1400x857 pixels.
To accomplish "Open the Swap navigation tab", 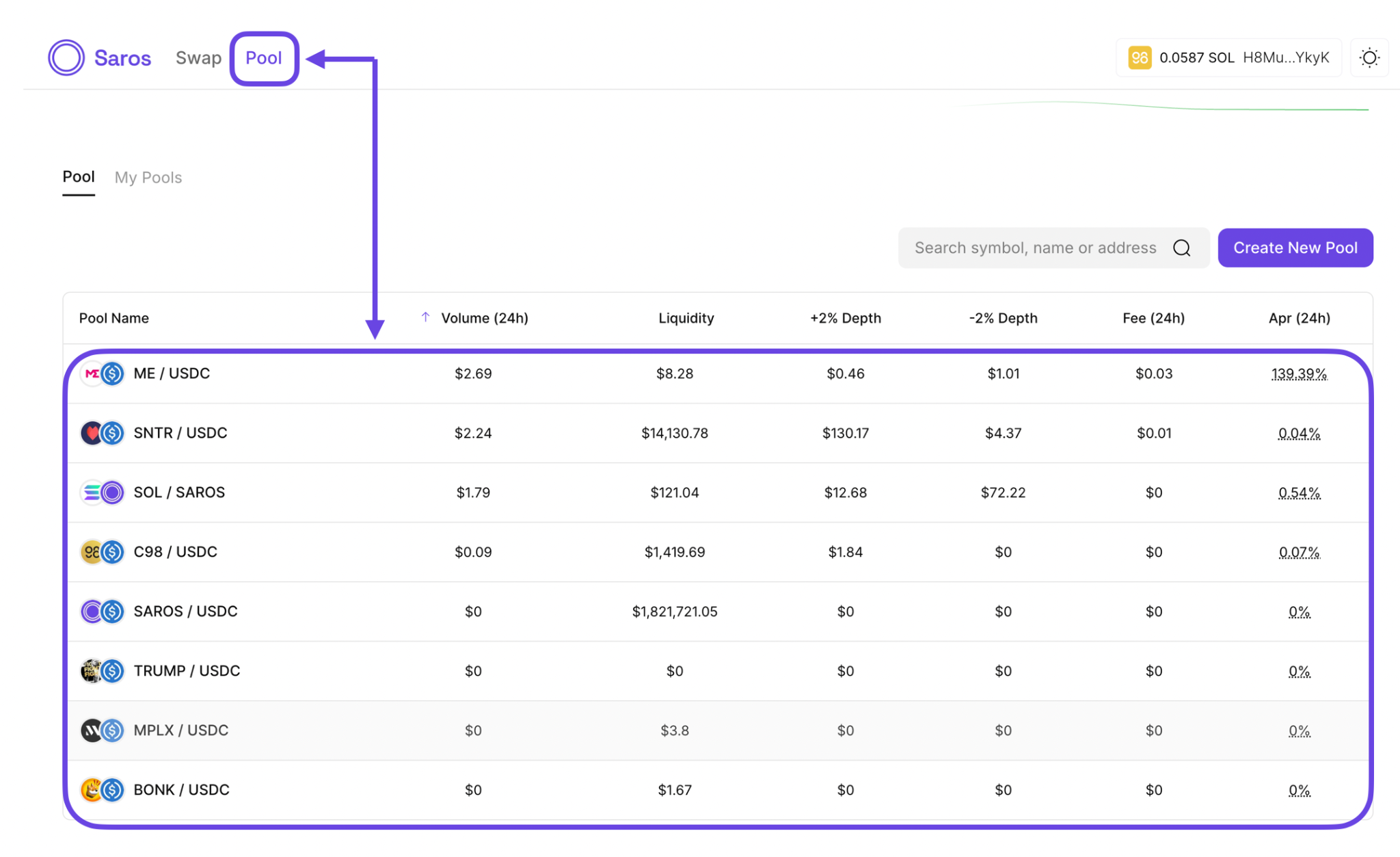I will (198, 58).
